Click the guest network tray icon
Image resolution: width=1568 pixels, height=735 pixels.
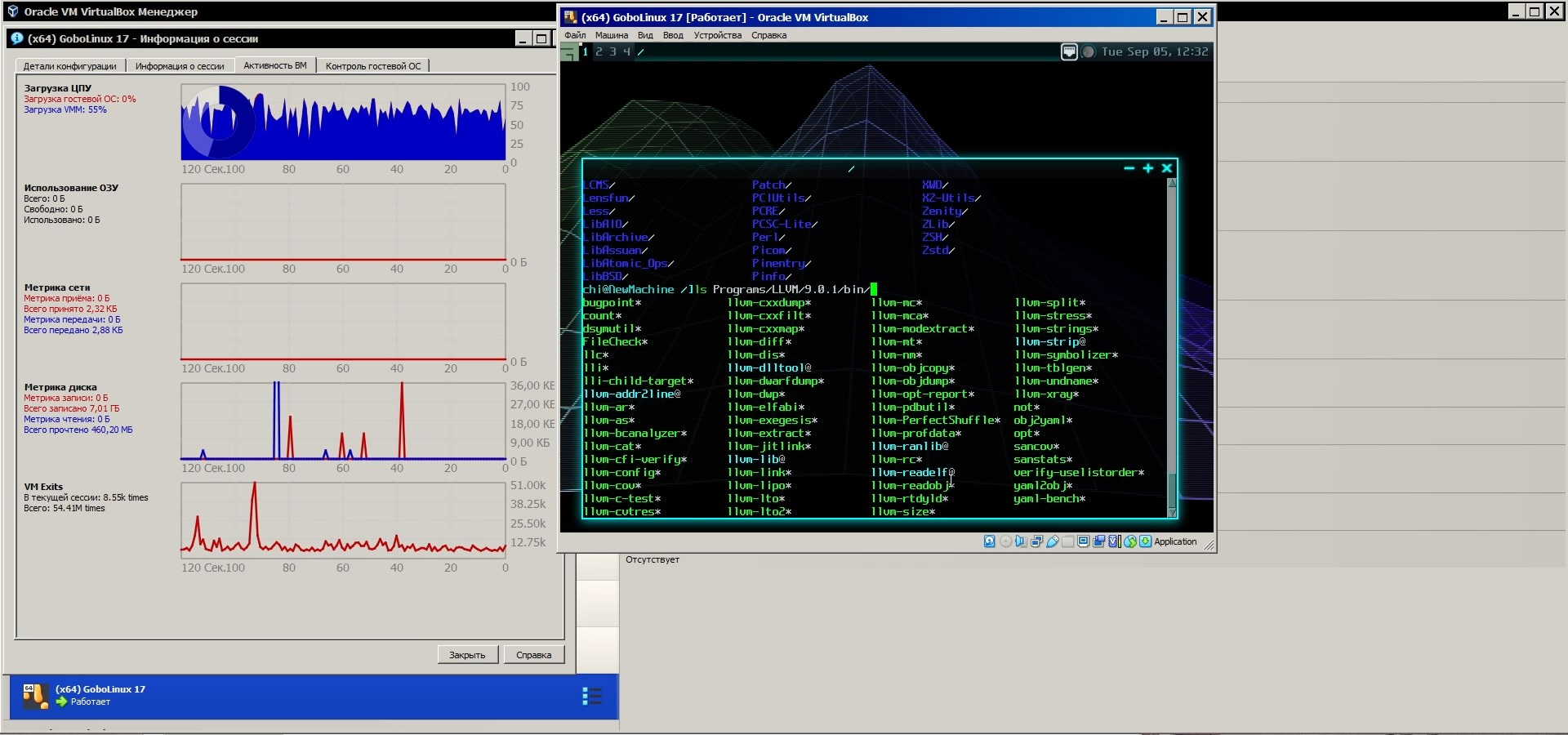(x=1069, y=52)
